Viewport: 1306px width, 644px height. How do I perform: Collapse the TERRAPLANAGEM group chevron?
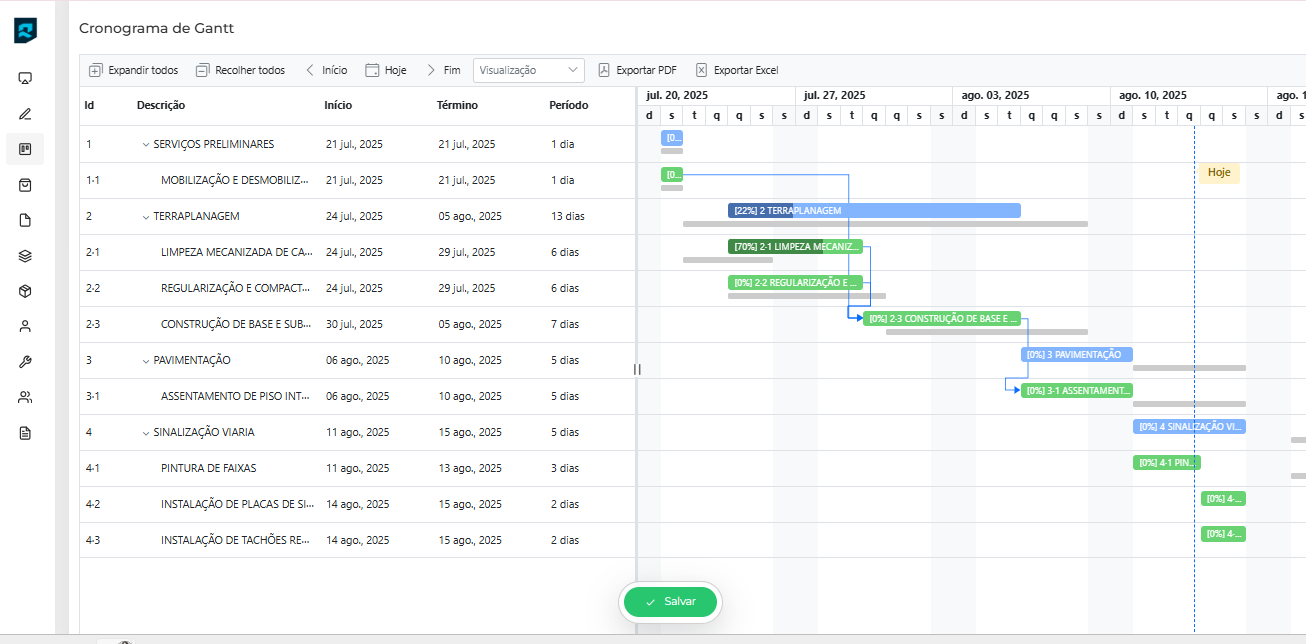tap(145, 216)
